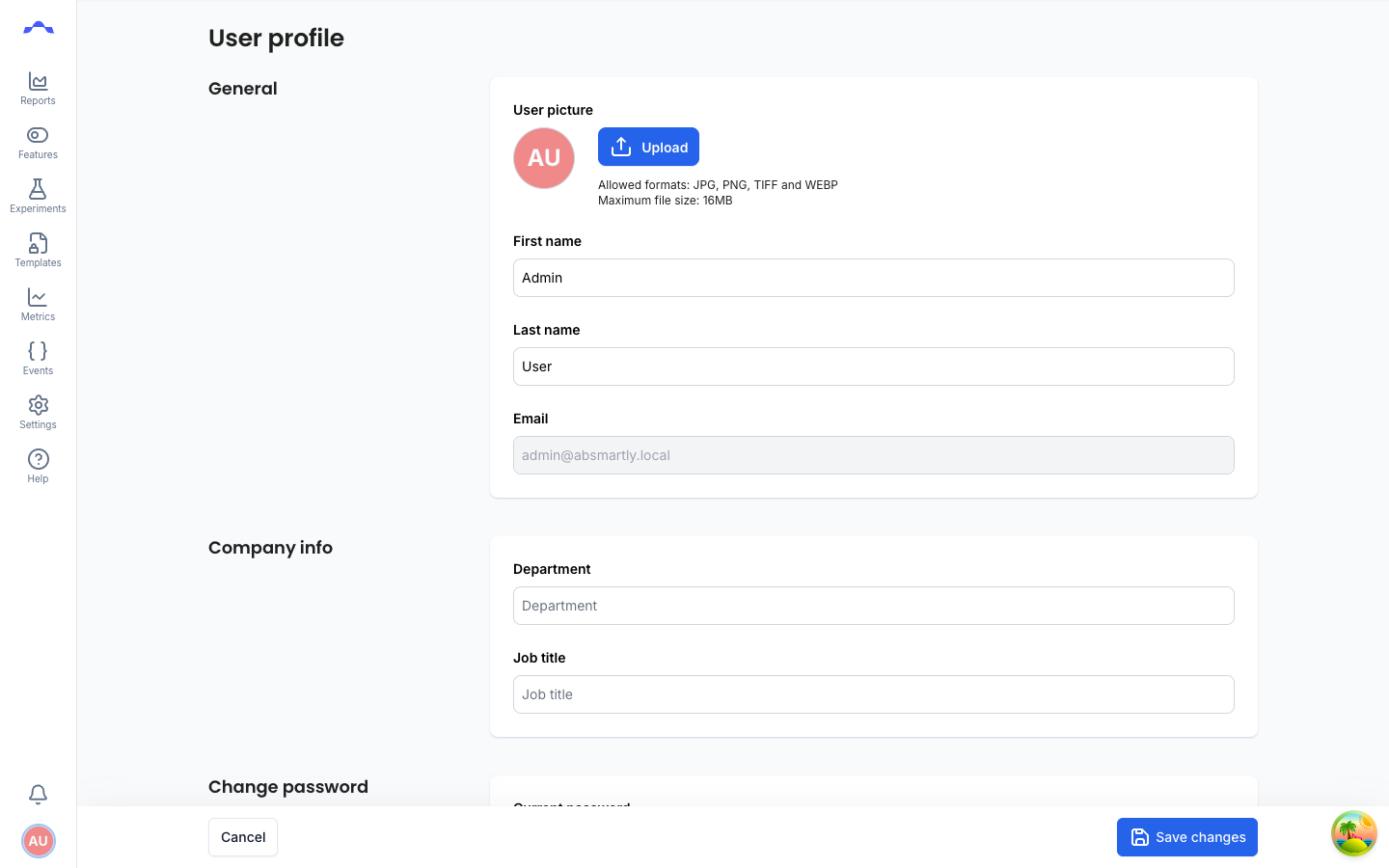Save changes to the profile
The height and width of the screenshot is (868, 1389).
tap(1187, 837)
